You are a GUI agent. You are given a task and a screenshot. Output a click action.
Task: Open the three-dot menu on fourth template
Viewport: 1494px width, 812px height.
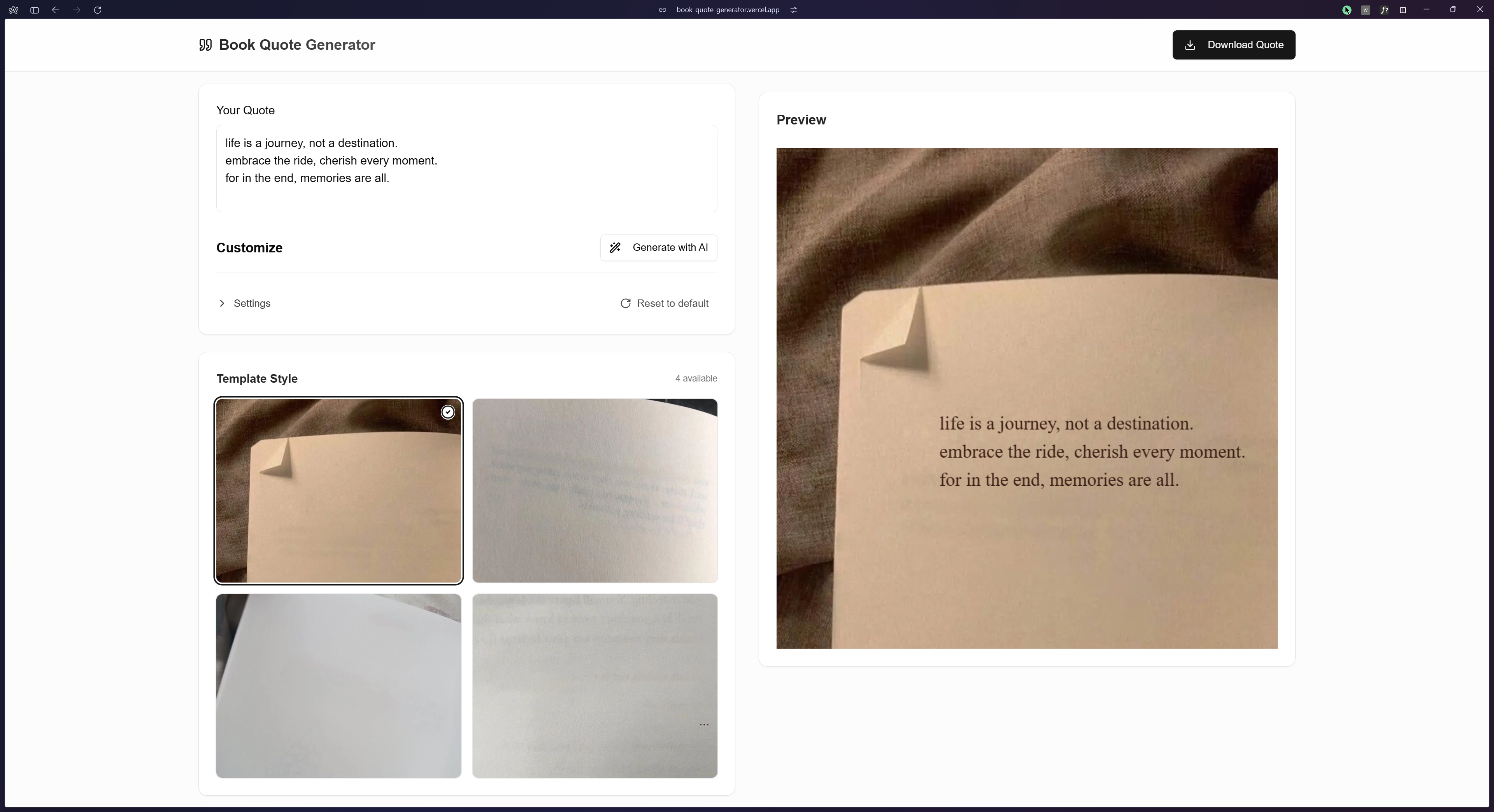(x=703, y=724)
